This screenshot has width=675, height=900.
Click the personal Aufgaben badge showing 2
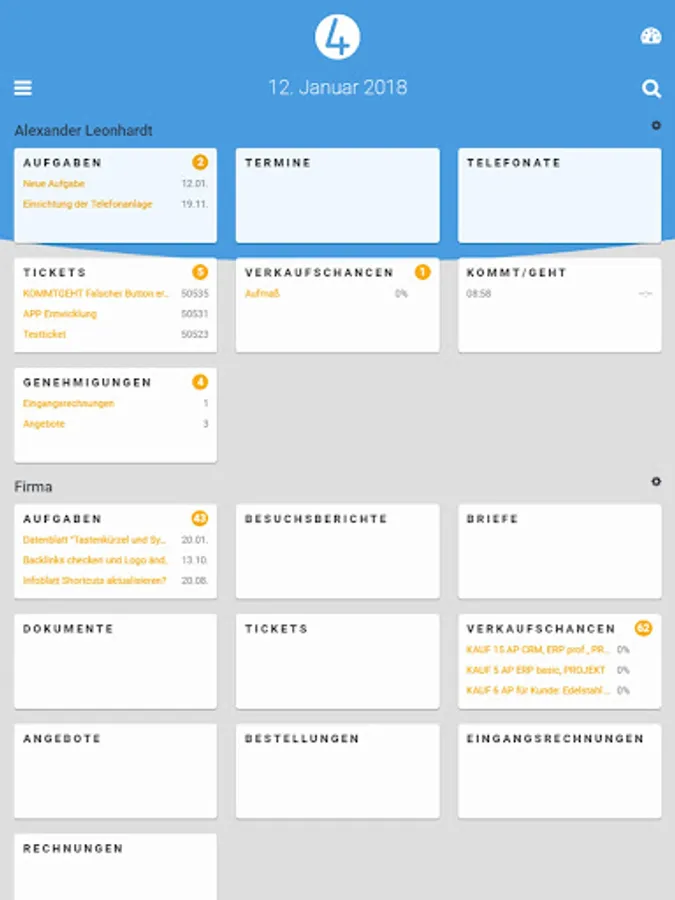[x=200, y=162]
